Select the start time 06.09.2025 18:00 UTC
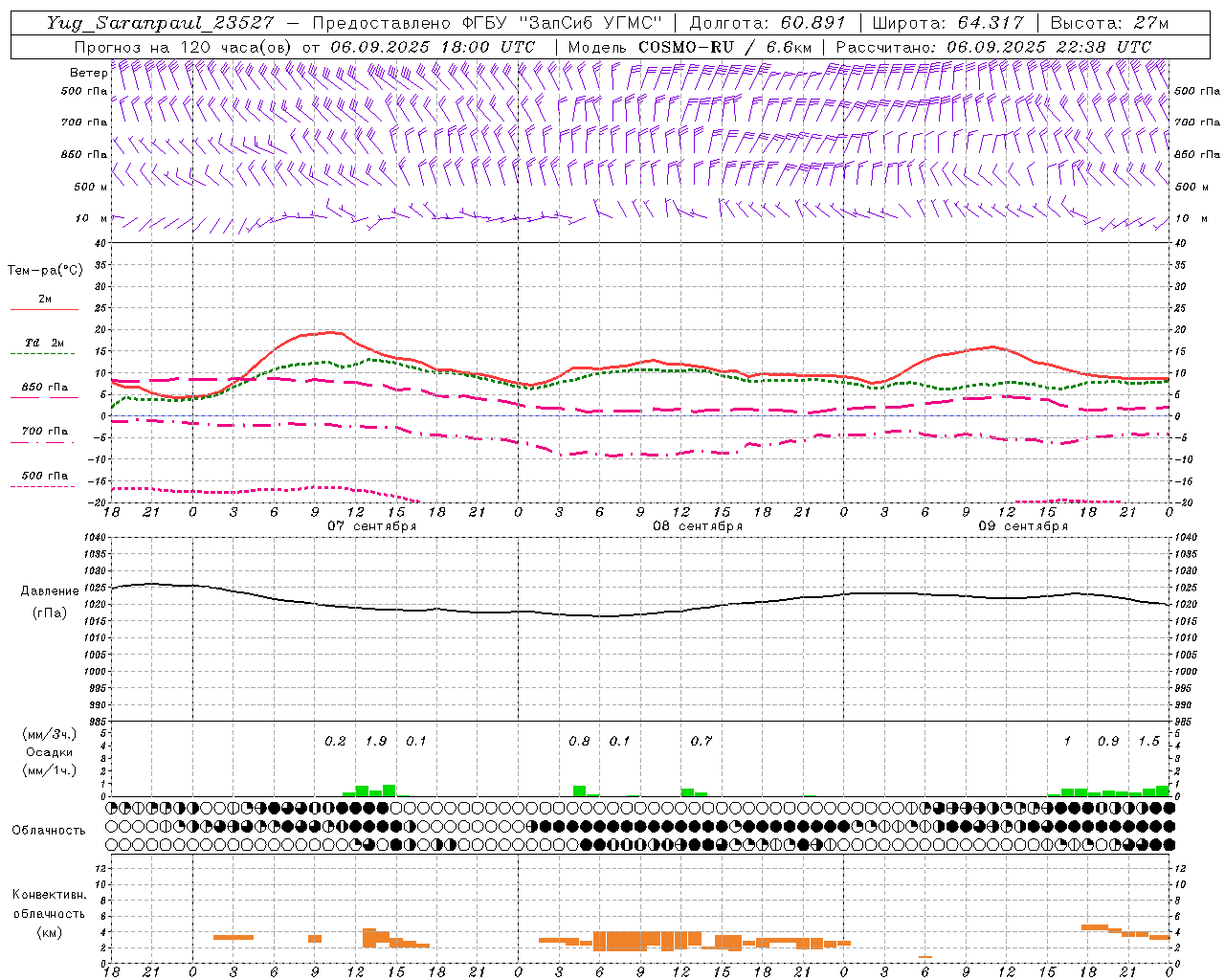The image size is (1225, 980). click(433, 47)
